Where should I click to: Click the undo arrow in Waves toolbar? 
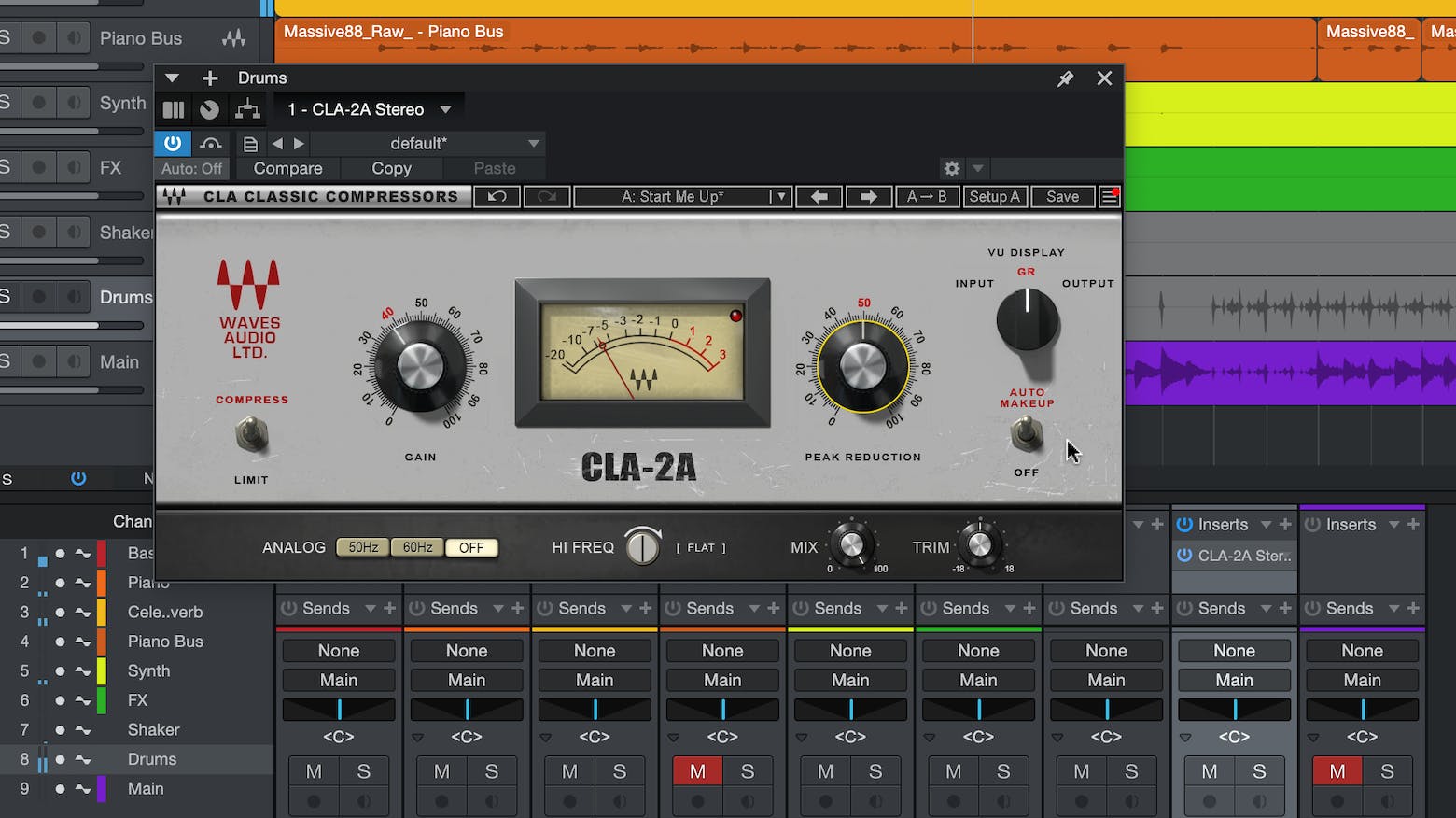[x=497, y=196]
